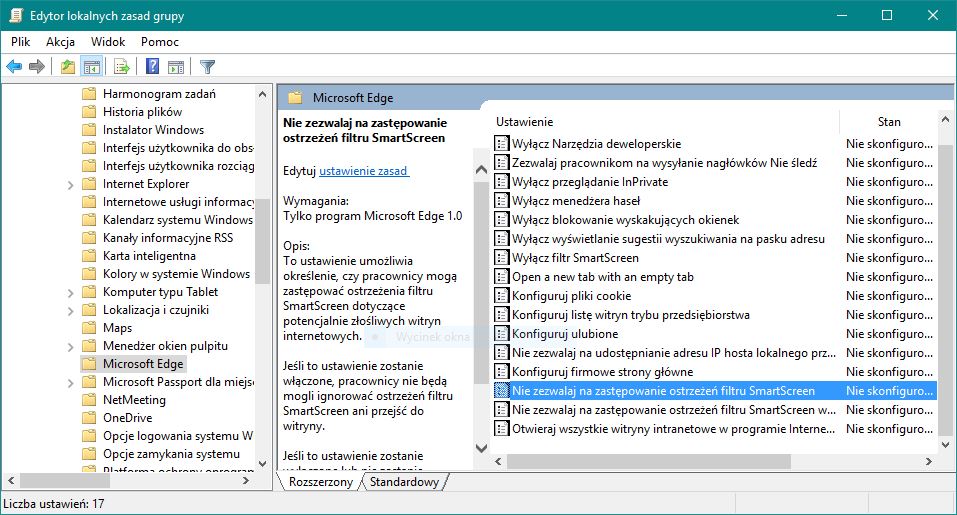Open the Akcja menu
957x515 pixels.
tap(60, 41)
